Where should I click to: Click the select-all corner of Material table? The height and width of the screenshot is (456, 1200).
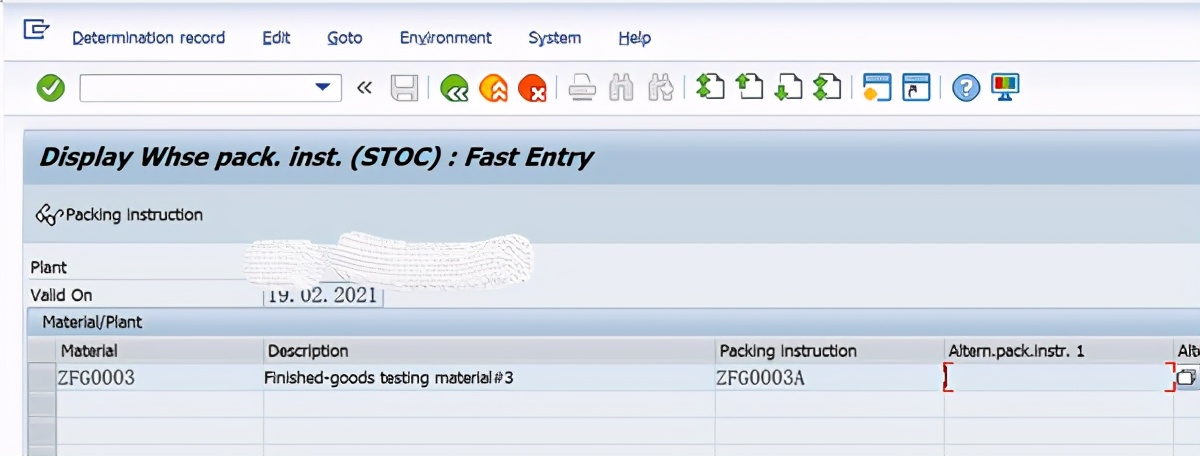coord(41,351)
